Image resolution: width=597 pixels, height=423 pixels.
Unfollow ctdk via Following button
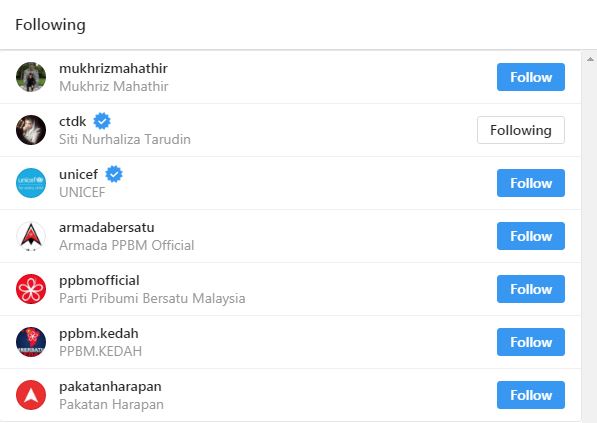click(521, 130)
